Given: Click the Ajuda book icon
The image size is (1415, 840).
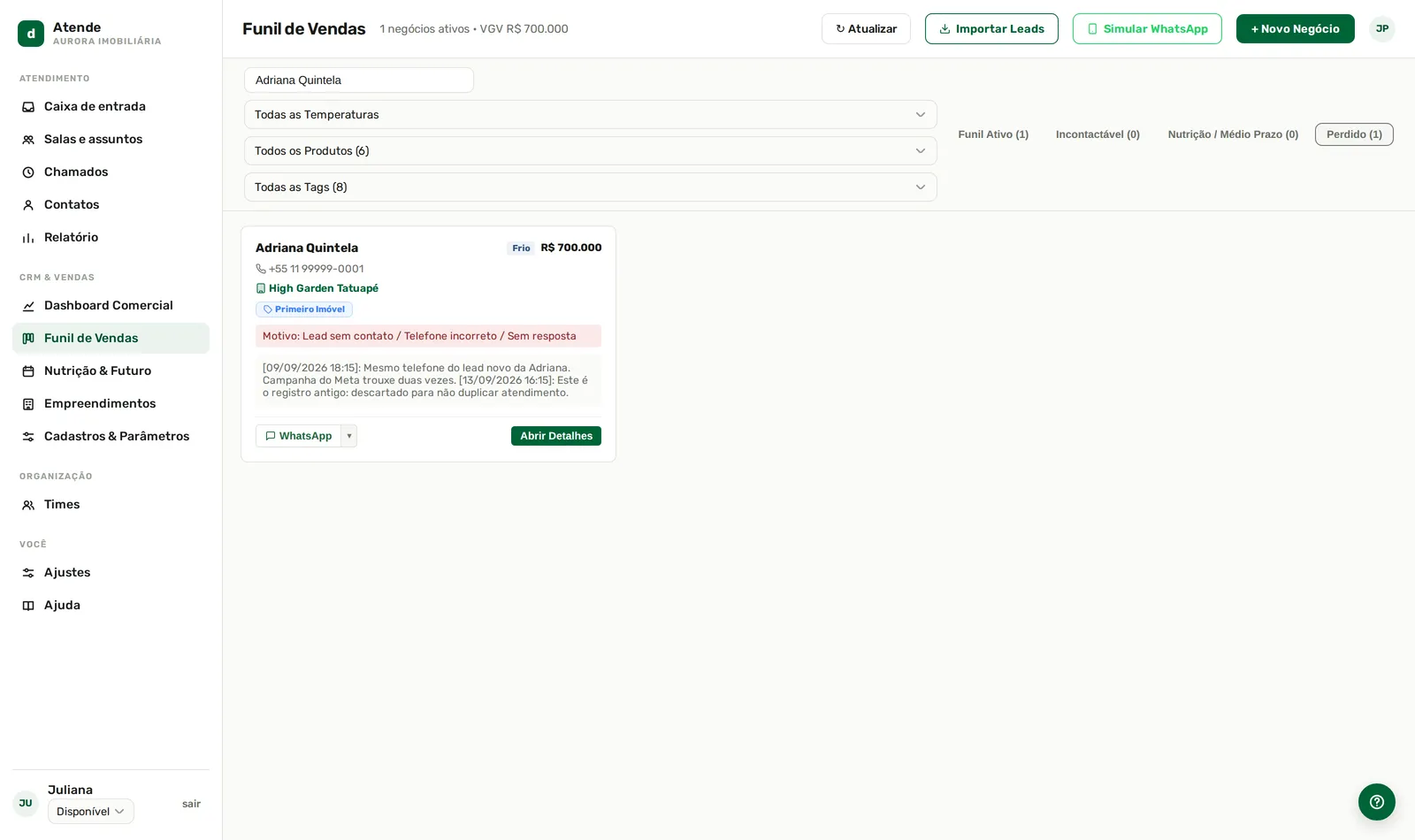Looking at the screenshot, I should [28, 606].
